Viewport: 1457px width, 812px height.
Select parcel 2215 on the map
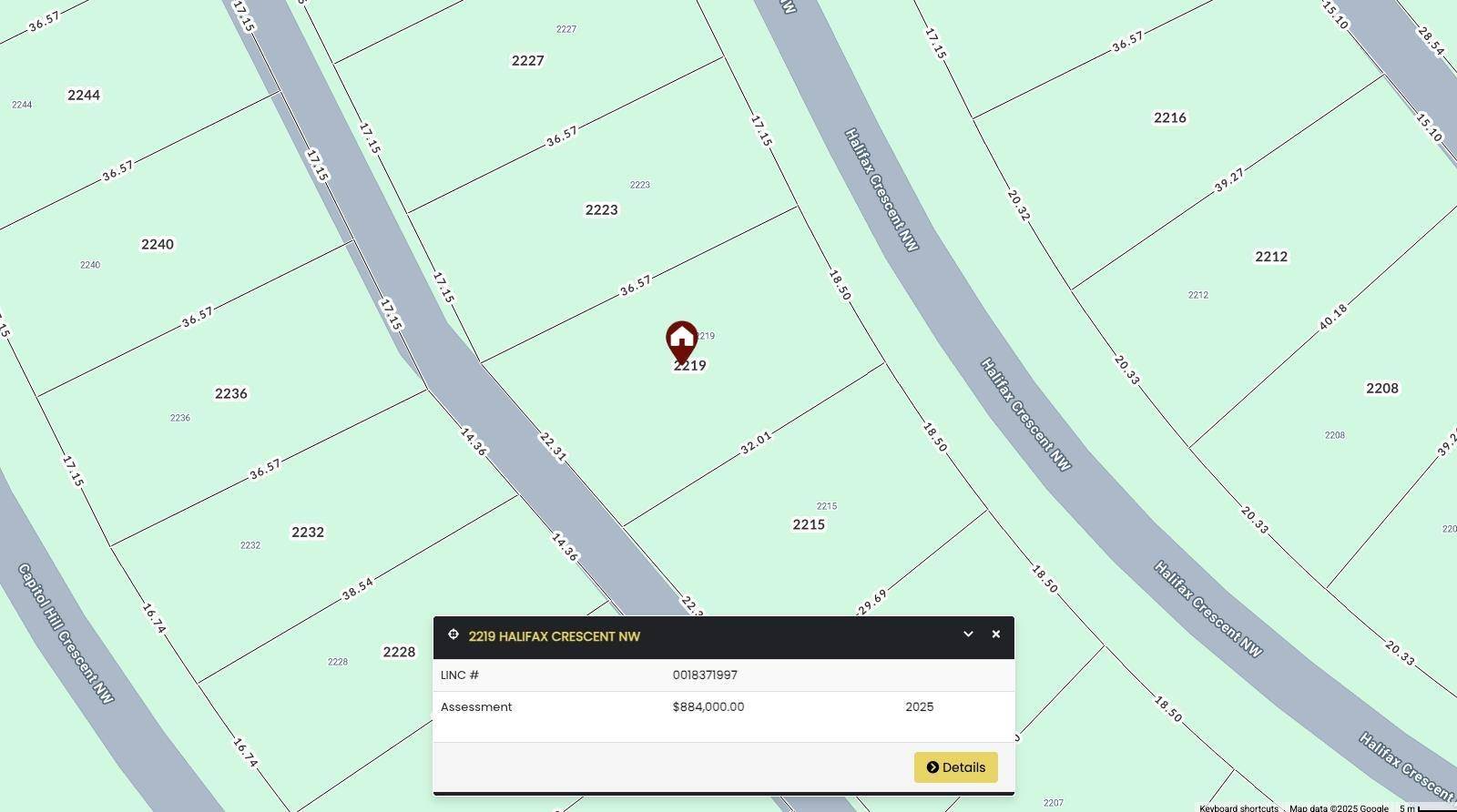click(x=809, y=525)
